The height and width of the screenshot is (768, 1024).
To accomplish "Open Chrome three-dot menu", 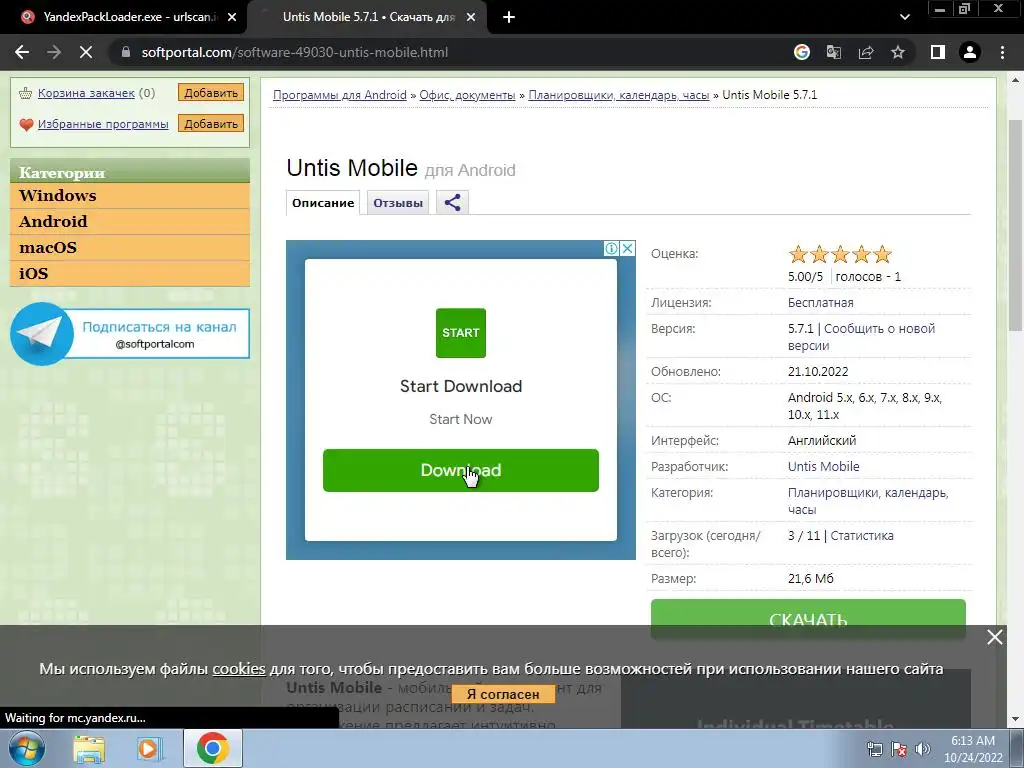I will click(1002, 52).
